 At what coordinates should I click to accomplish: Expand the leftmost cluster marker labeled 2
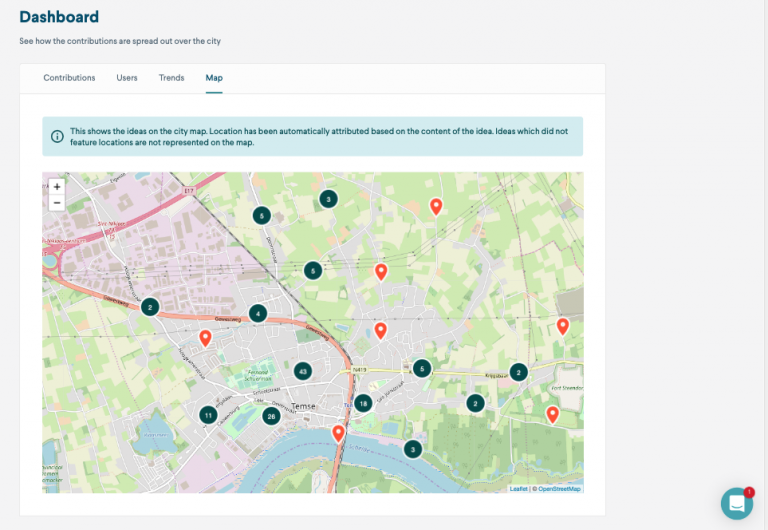(x=150, y=307)
